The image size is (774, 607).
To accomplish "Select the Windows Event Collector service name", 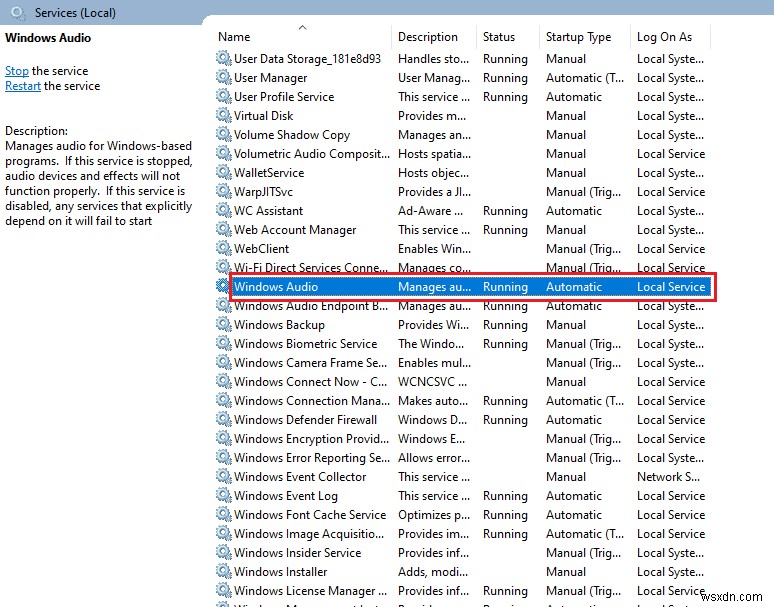I will [x=300, y=477].
